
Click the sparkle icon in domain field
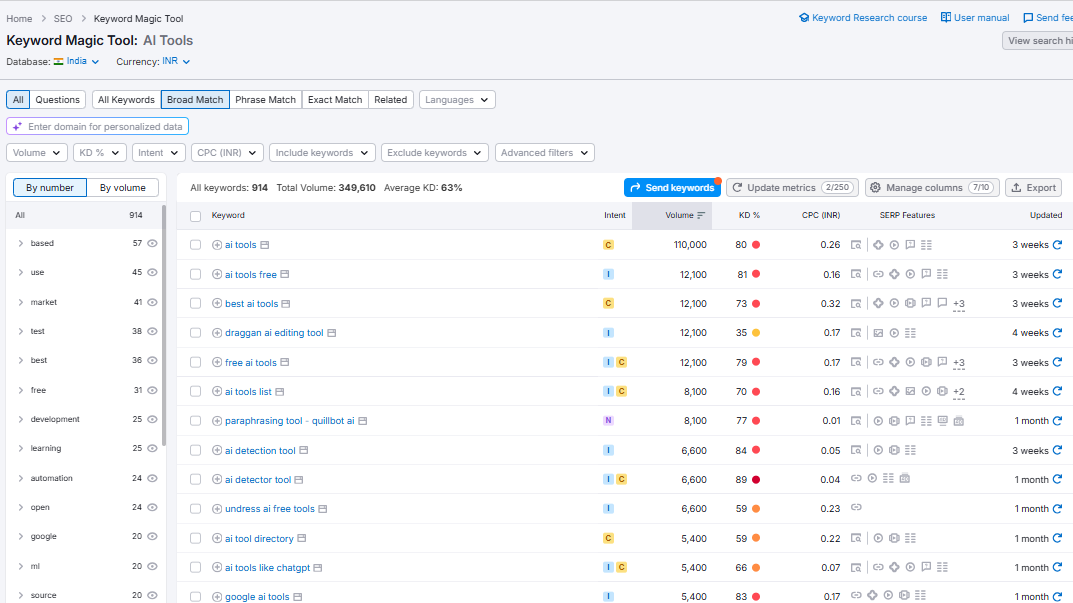[17, 127]
